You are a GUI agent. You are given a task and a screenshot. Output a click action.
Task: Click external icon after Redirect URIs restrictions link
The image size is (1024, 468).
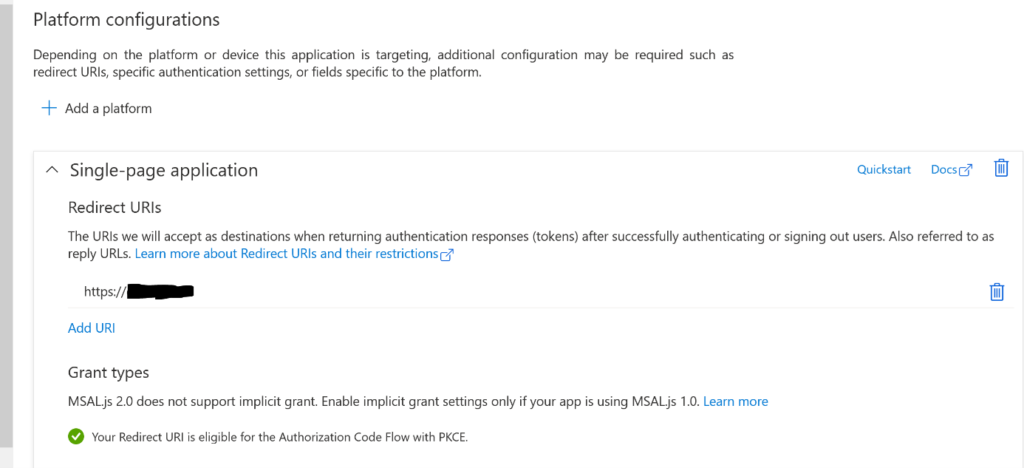pos(447,255)
